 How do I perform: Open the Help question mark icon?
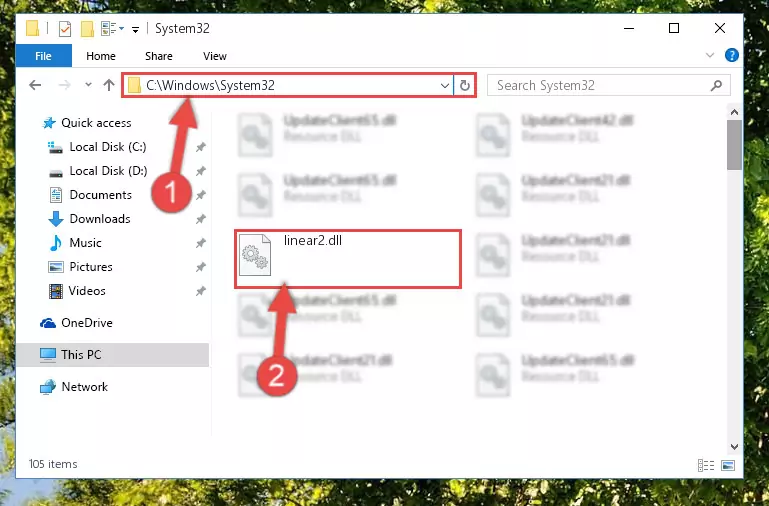pyautogui.click(x=731, y=55)
